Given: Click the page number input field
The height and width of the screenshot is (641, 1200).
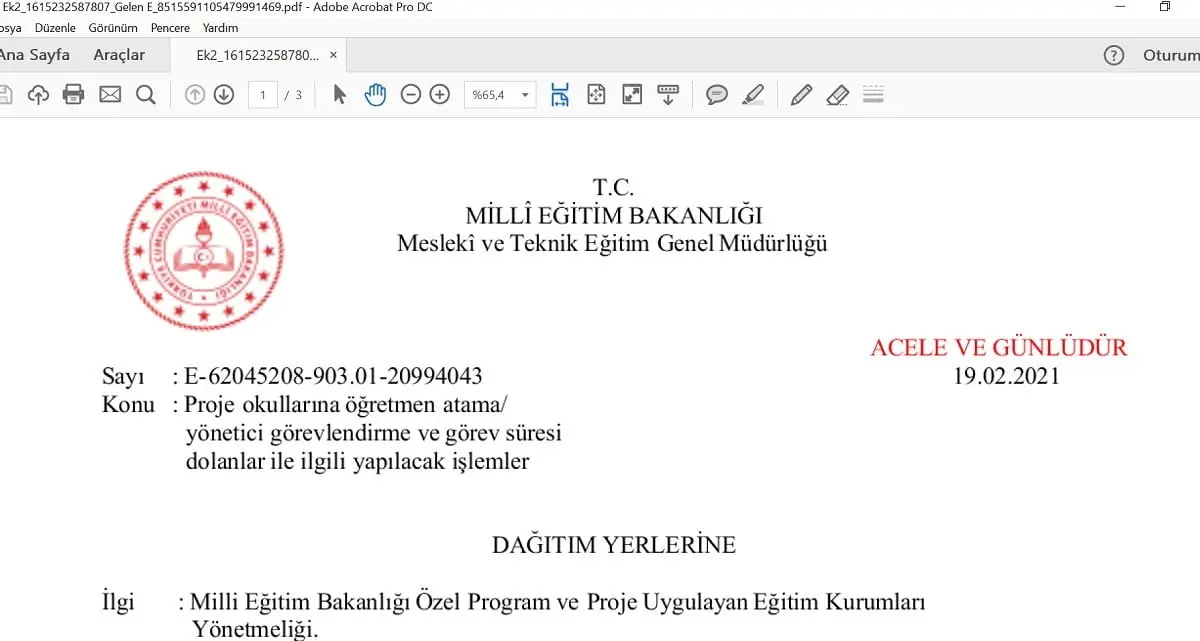Looking at the screenshot, I should click(x=263, y=95).
